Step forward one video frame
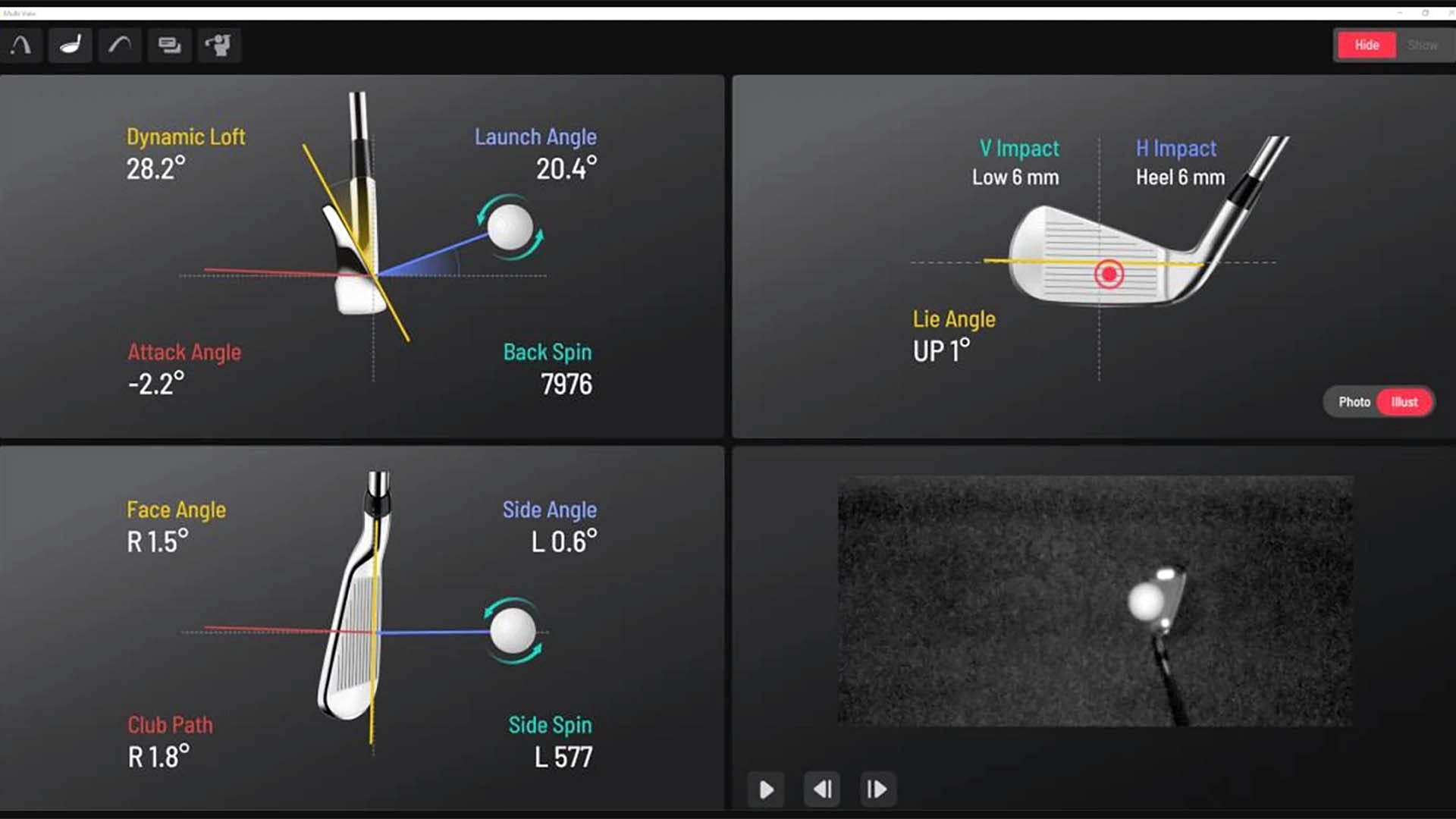This screenshot has height=819, width=1456. 877,789
